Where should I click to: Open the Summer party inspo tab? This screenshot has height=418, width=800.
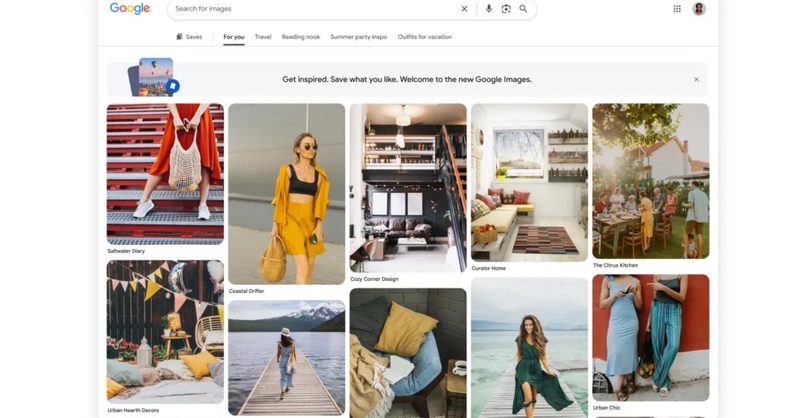coord(359,37)
